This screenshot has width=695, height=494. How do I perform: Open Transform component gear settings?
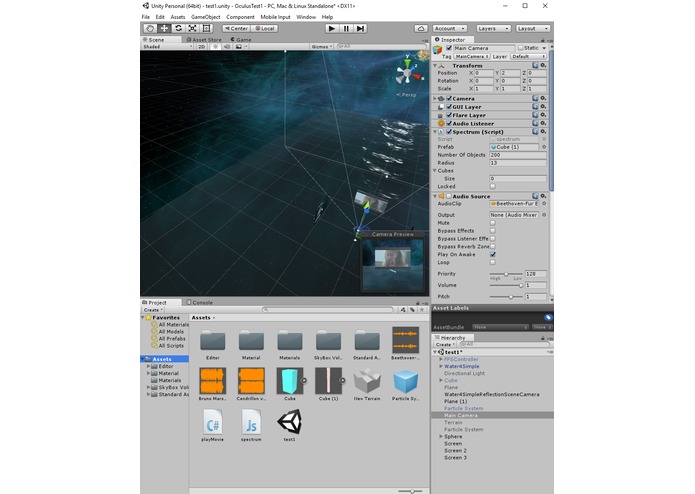(543, 65)
